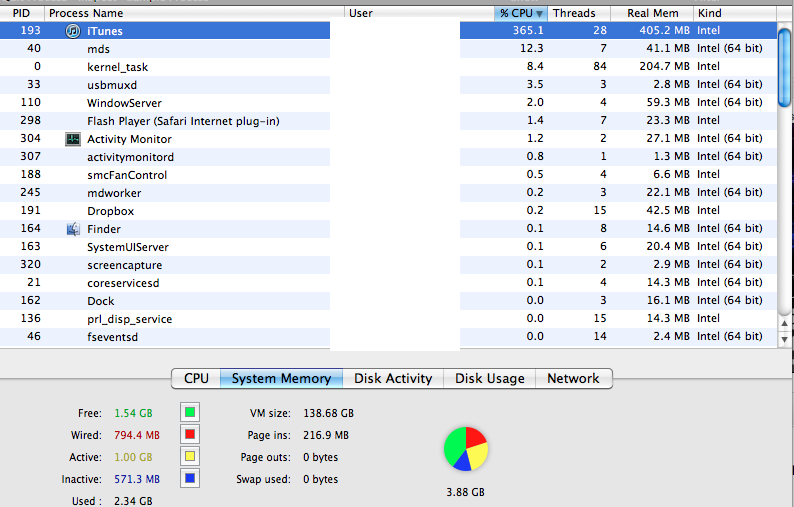Switch to the Network tab
The image size is (794, 507).
tap(573, 378)
